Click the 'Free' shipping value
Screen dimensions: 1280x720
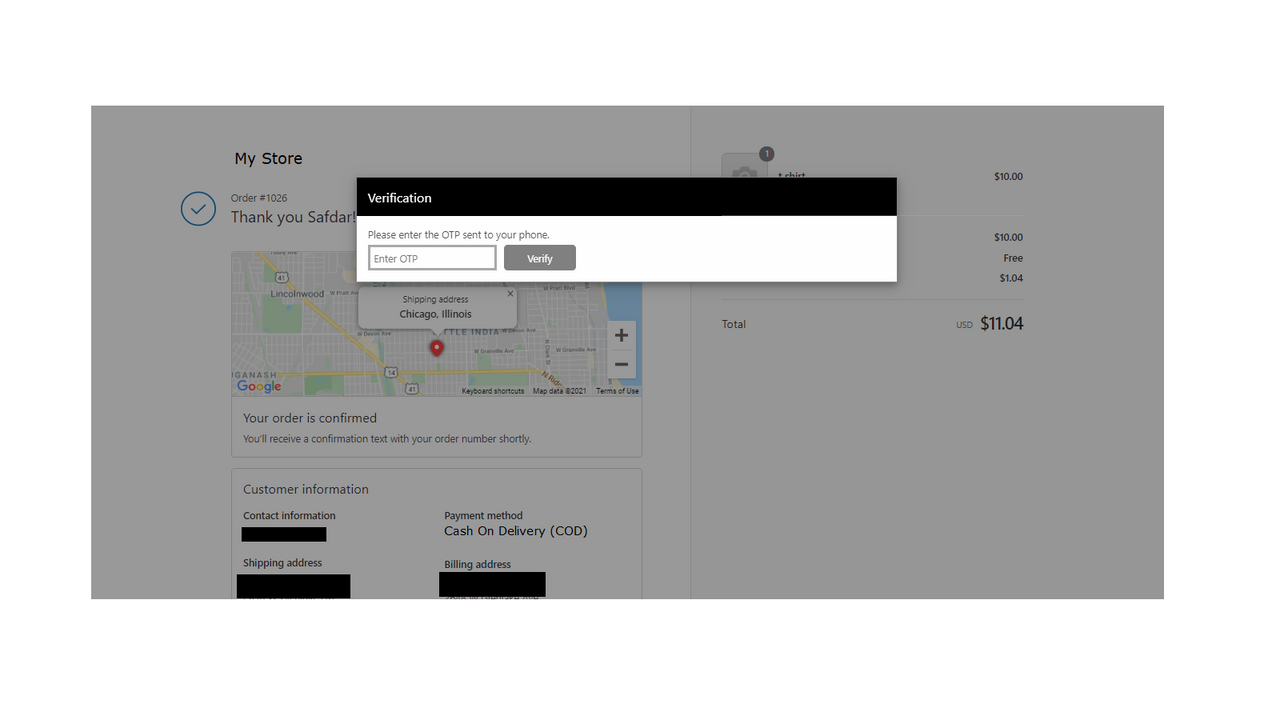[x=1013, y=258]
